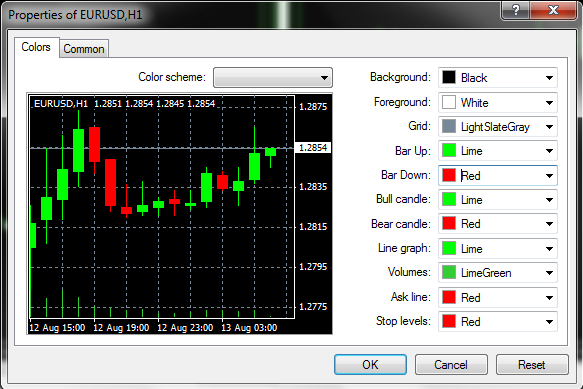The width and height of the screenshot is (583, 389).
Task: Click the 1.2854 price label in preview
Action: pos(313,148)
